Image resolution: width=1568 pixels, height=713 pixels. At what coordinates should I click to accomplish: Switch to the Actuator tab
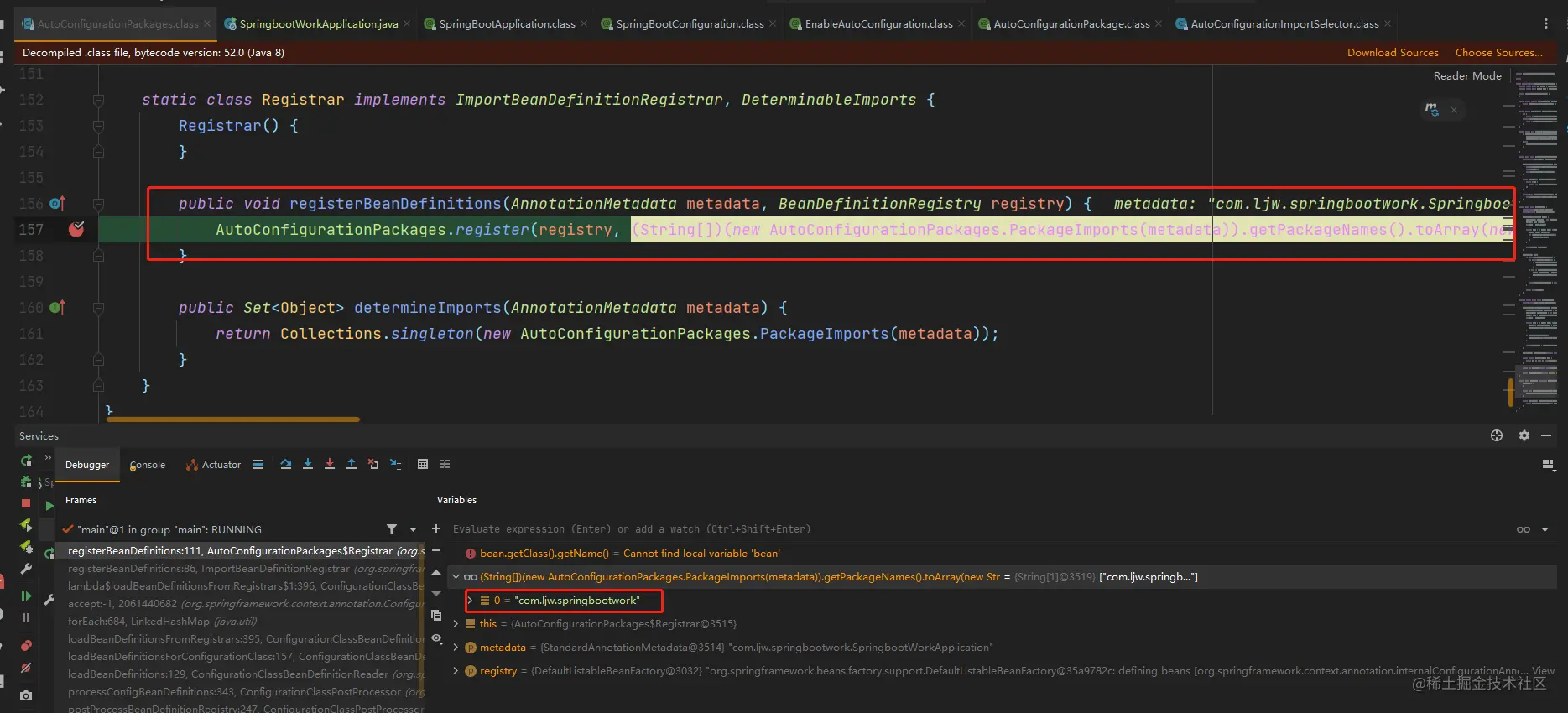tap(214, 465)
